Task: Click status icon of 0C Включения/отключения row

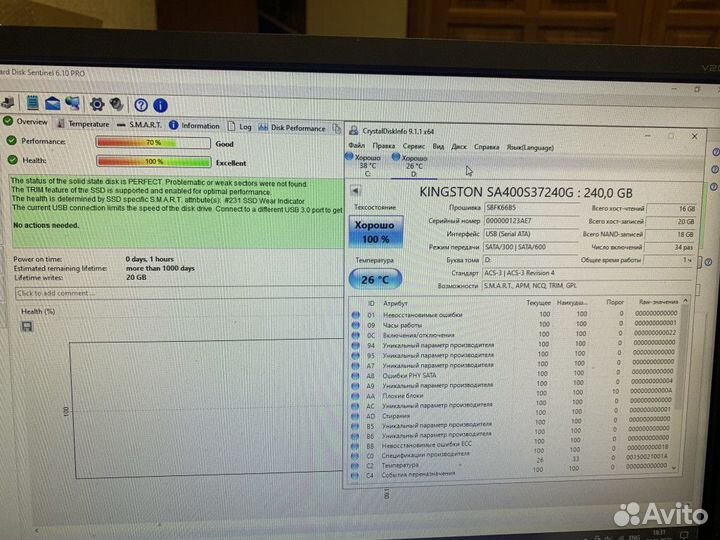Action: pyautogui.click(x=356, y=335)
